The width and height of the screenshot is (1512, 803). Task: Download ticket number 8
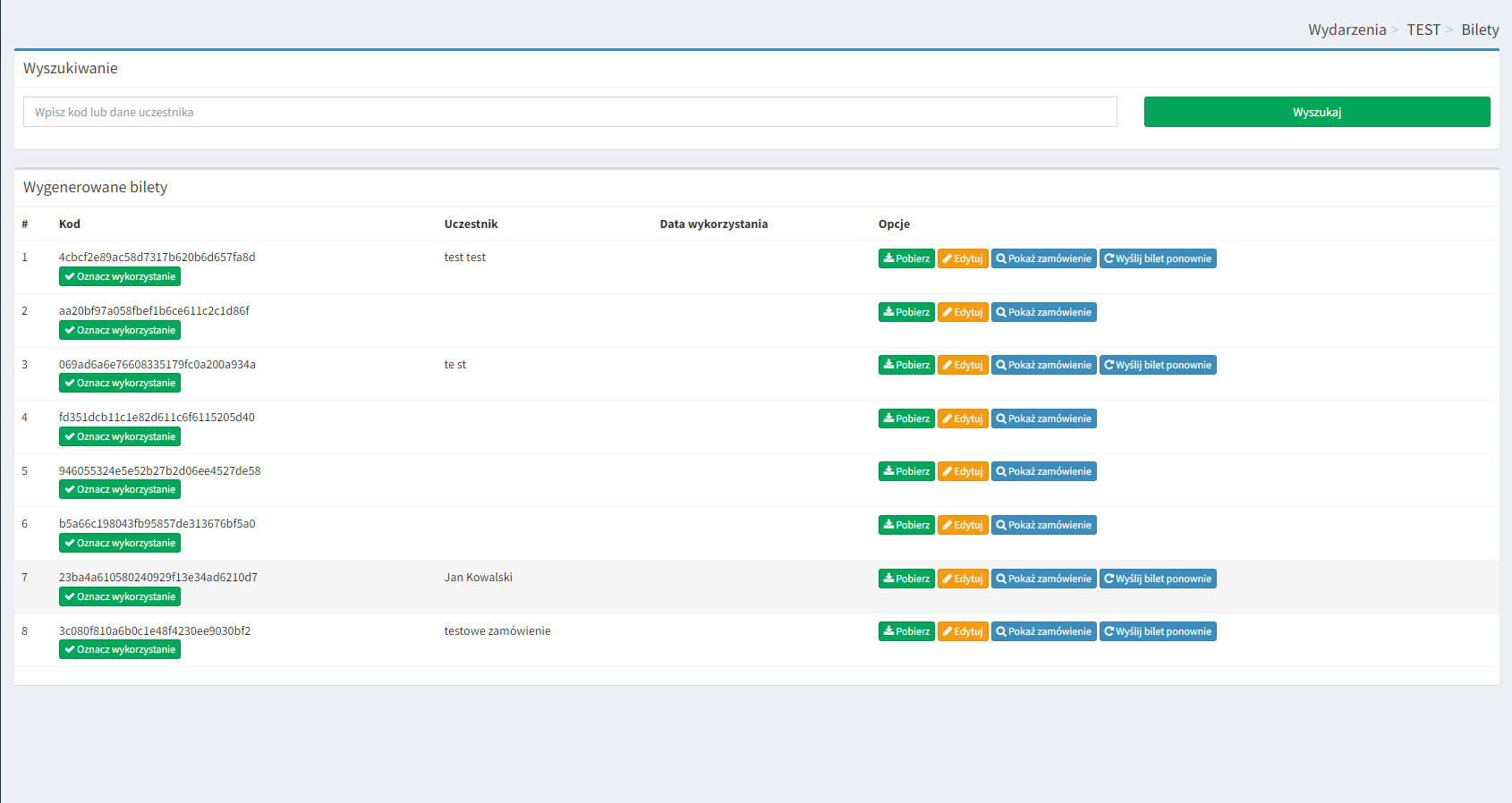[906, 631]
